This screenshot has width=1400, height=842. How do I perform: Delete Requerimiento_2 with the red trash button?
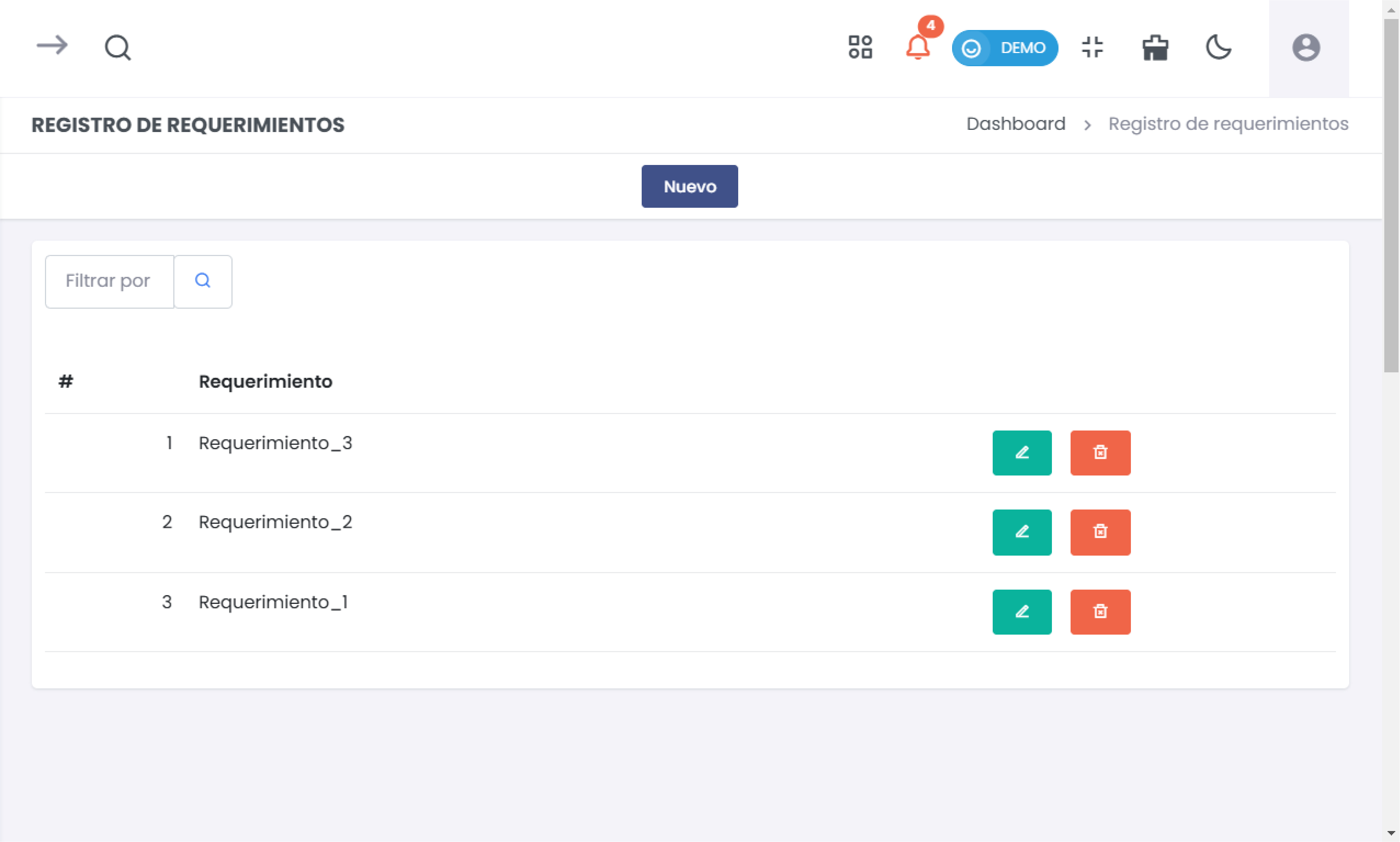click(x=1100, y=532)
